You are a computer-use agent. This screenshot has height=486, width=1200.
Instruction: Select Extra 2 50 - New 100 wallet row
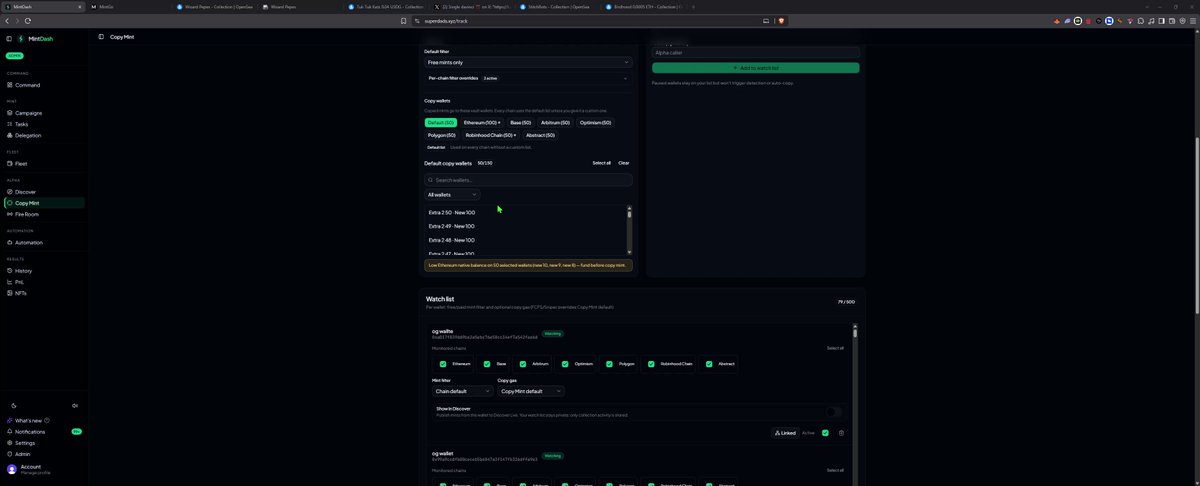525,212
